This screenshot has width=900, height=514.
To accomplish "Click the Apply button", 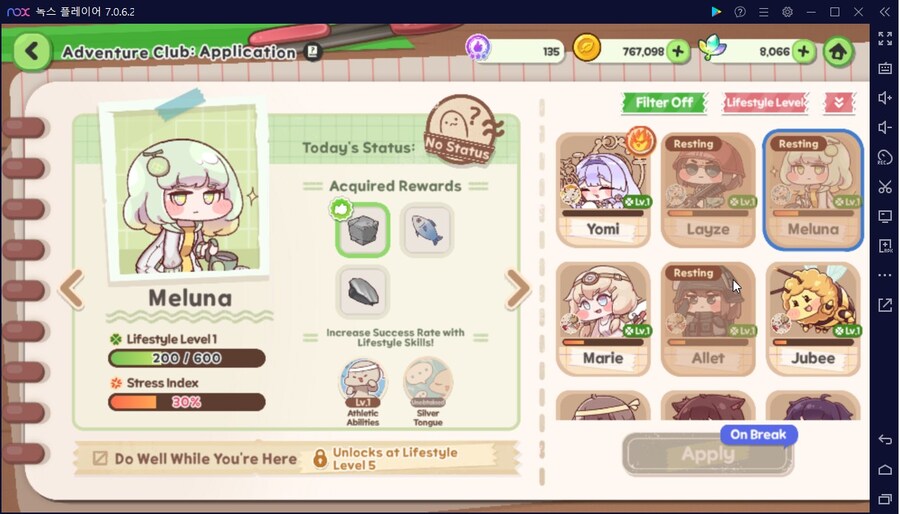I will 708,454.
